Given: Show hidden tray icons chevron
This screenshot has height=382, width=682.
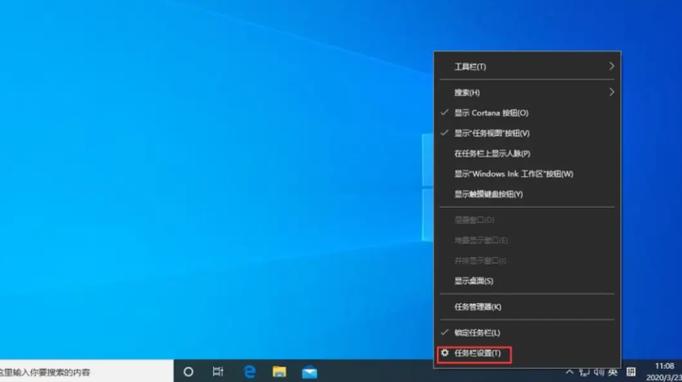Looking at the screenshot, I should pyautogui.click(x=569, y=372).
